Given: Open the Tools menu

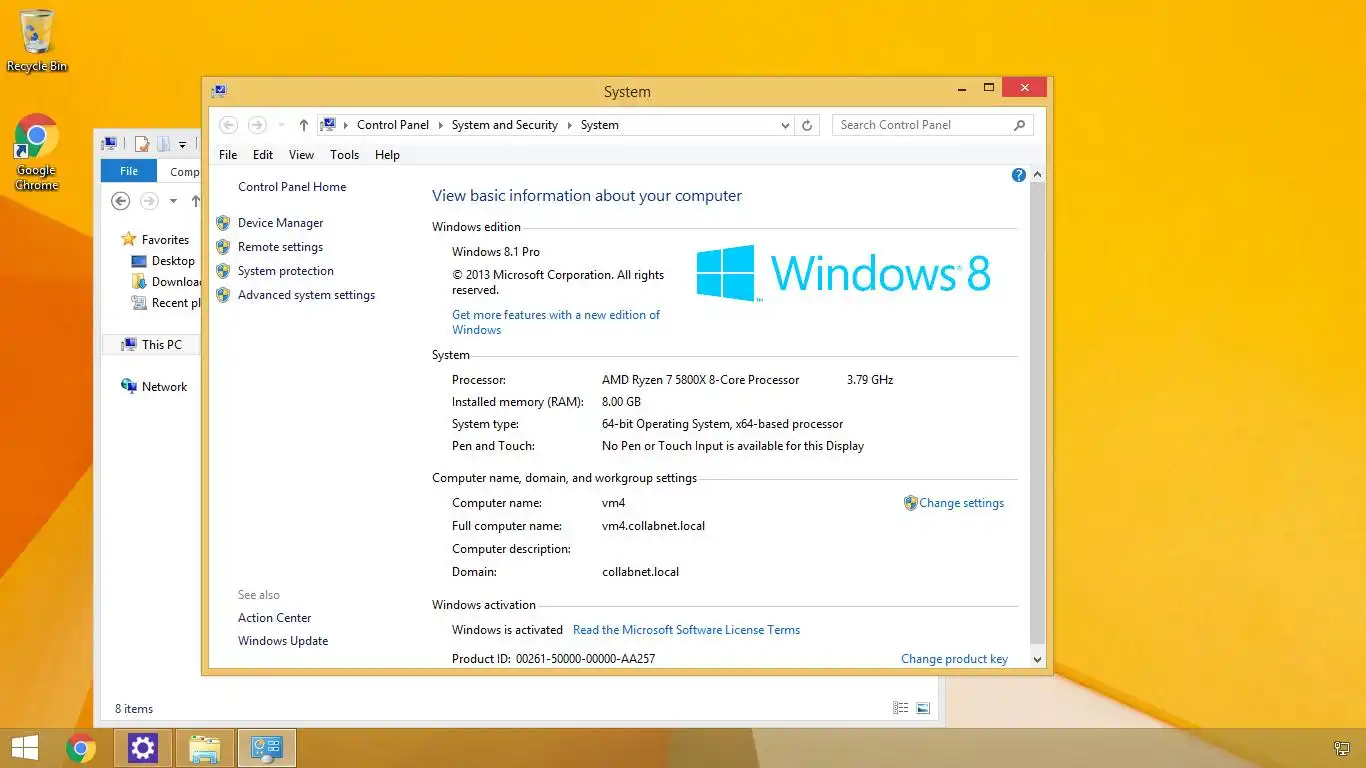Looking at the screenshot, I should [344, 155].
